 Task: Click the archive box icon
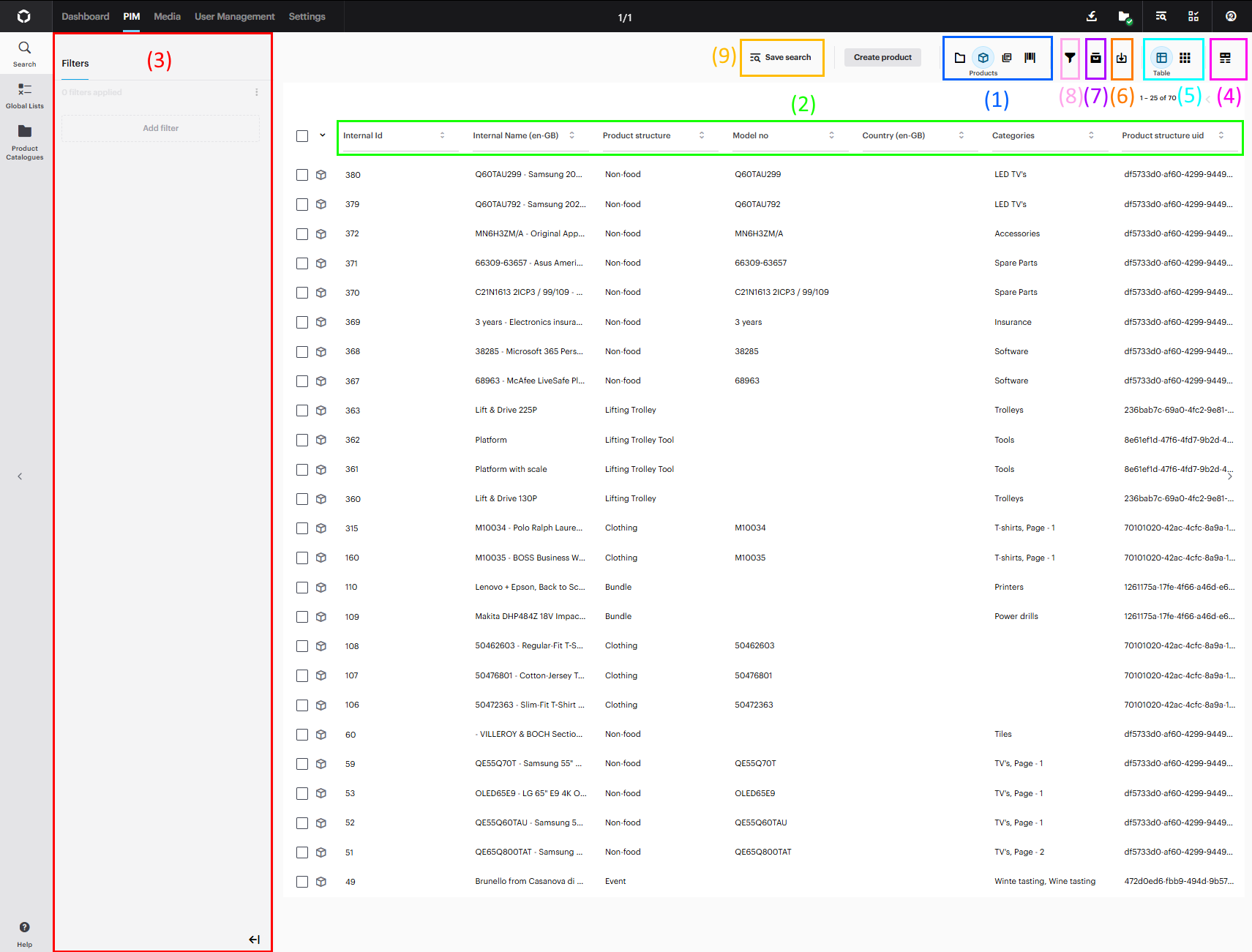pyautogui.click(x=1095, y=58)
